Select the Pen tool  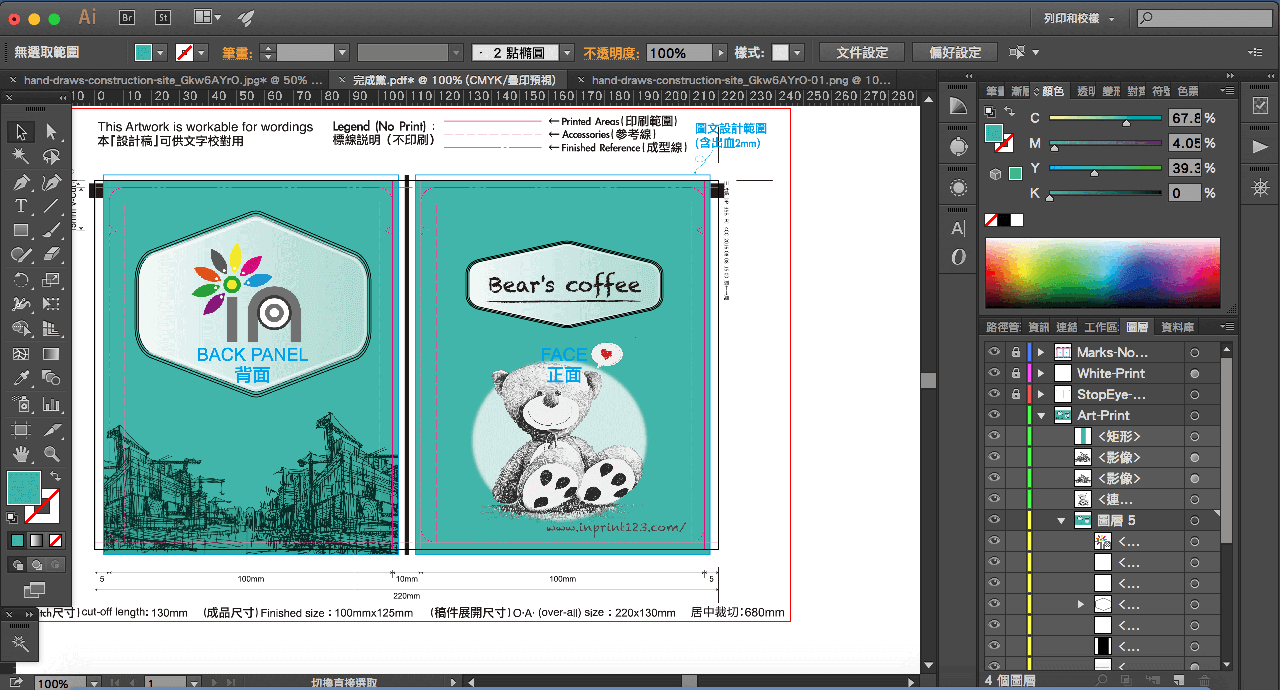click(x=20, y=182)
